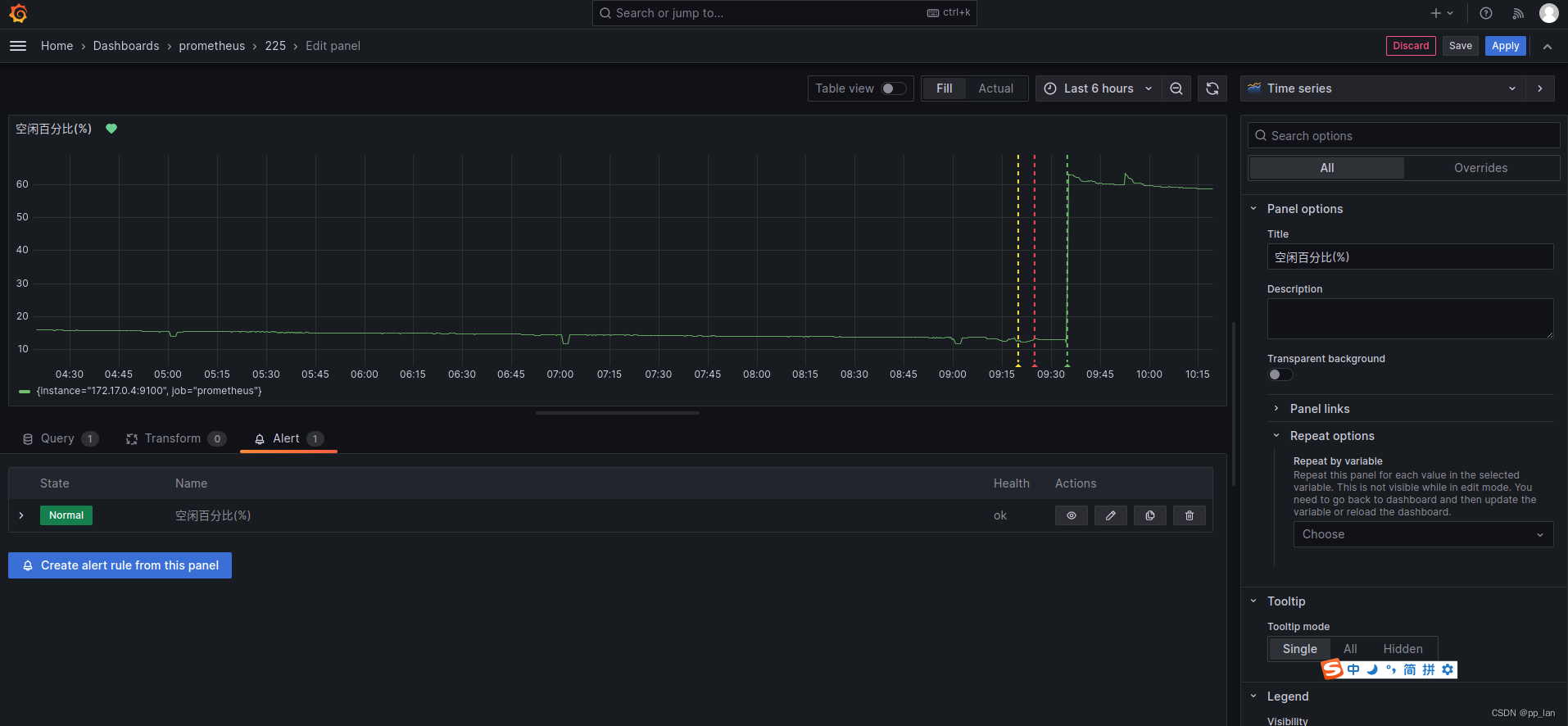Create alert rule from this panel
Screen dimensions: 1568x726
(x=120, y=565)
